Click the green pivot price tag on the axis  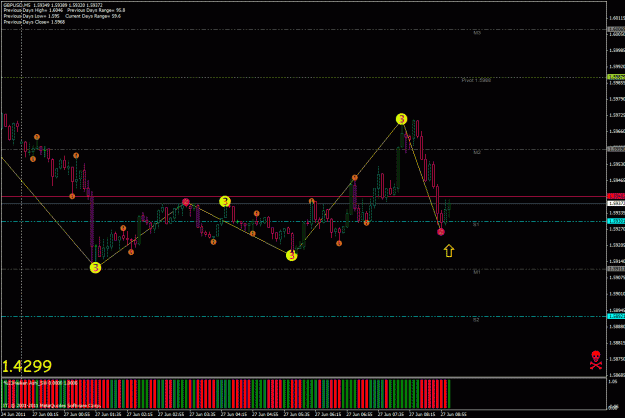(x=616, y=77)
